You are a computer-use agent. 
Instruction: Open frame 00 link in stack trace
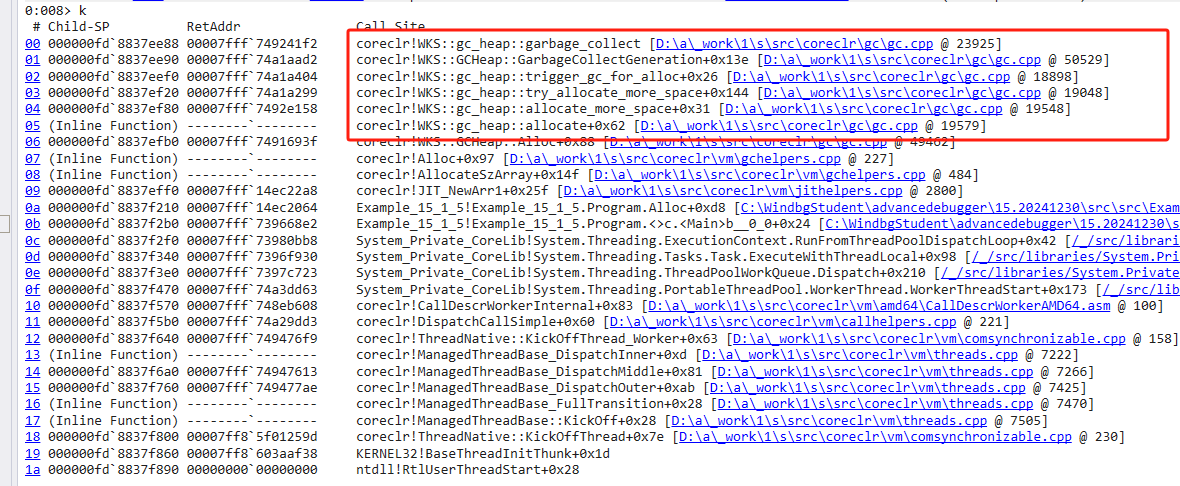click(x=32, y=44)
